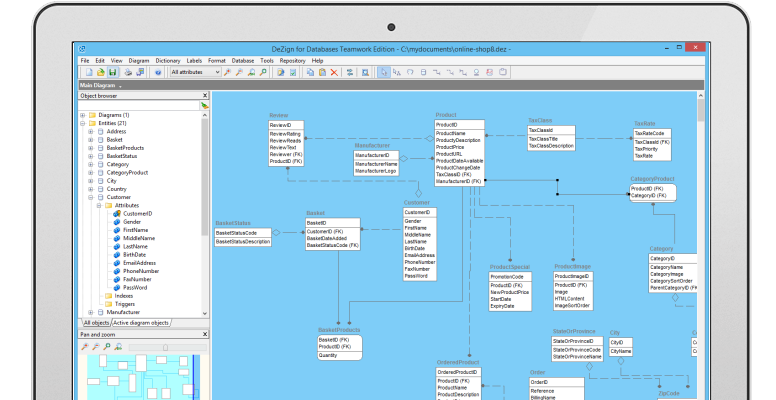Select CategoryProduct in the Object browser
This screenshot has width=776, height=400.
[x=127, y=173]
